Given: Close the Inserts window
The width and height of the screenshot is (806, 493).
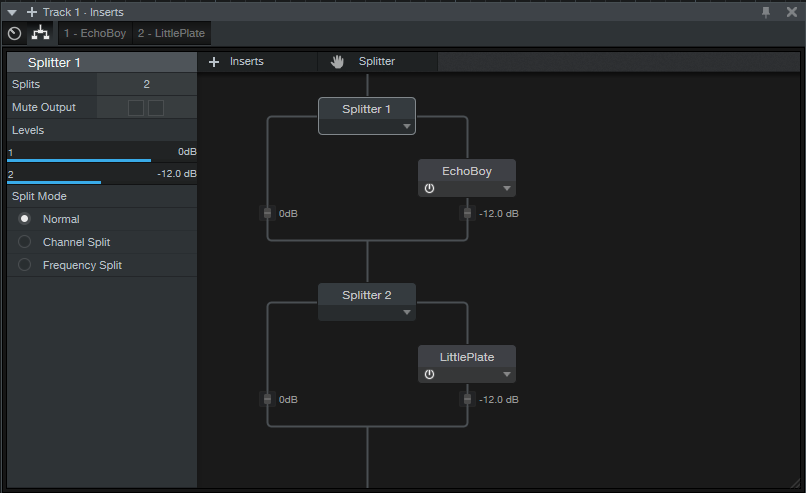Looking at the screenshot, I should click(x=792, y=12).
